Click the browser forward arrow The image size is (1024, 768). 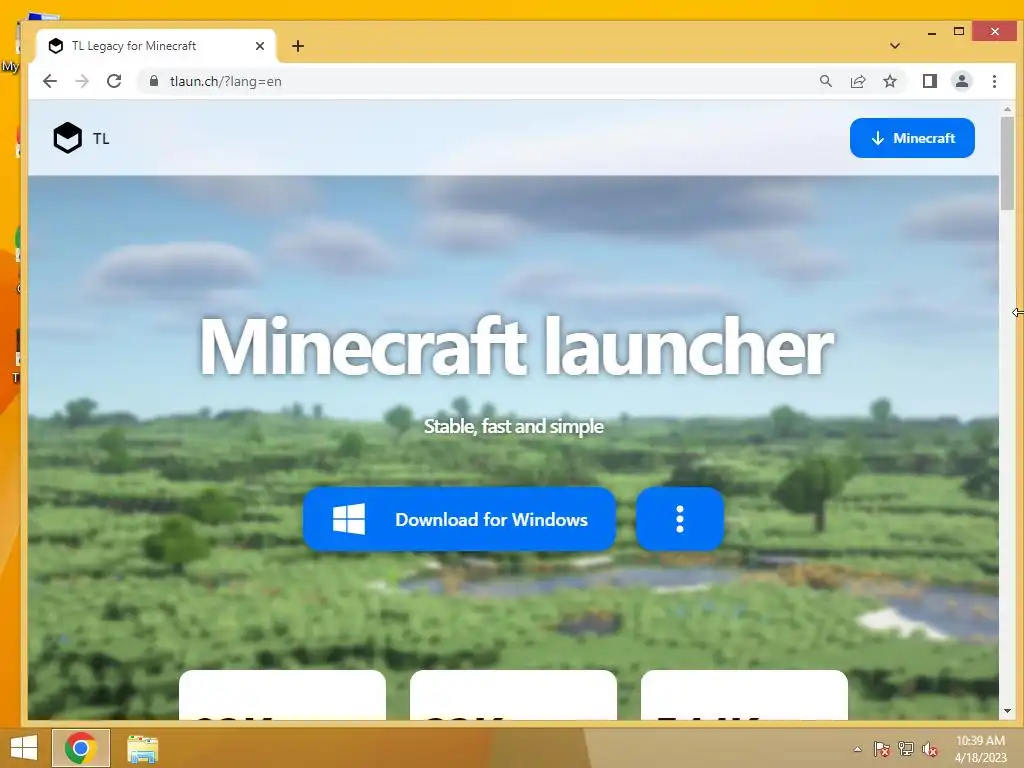tap(82, 81)
